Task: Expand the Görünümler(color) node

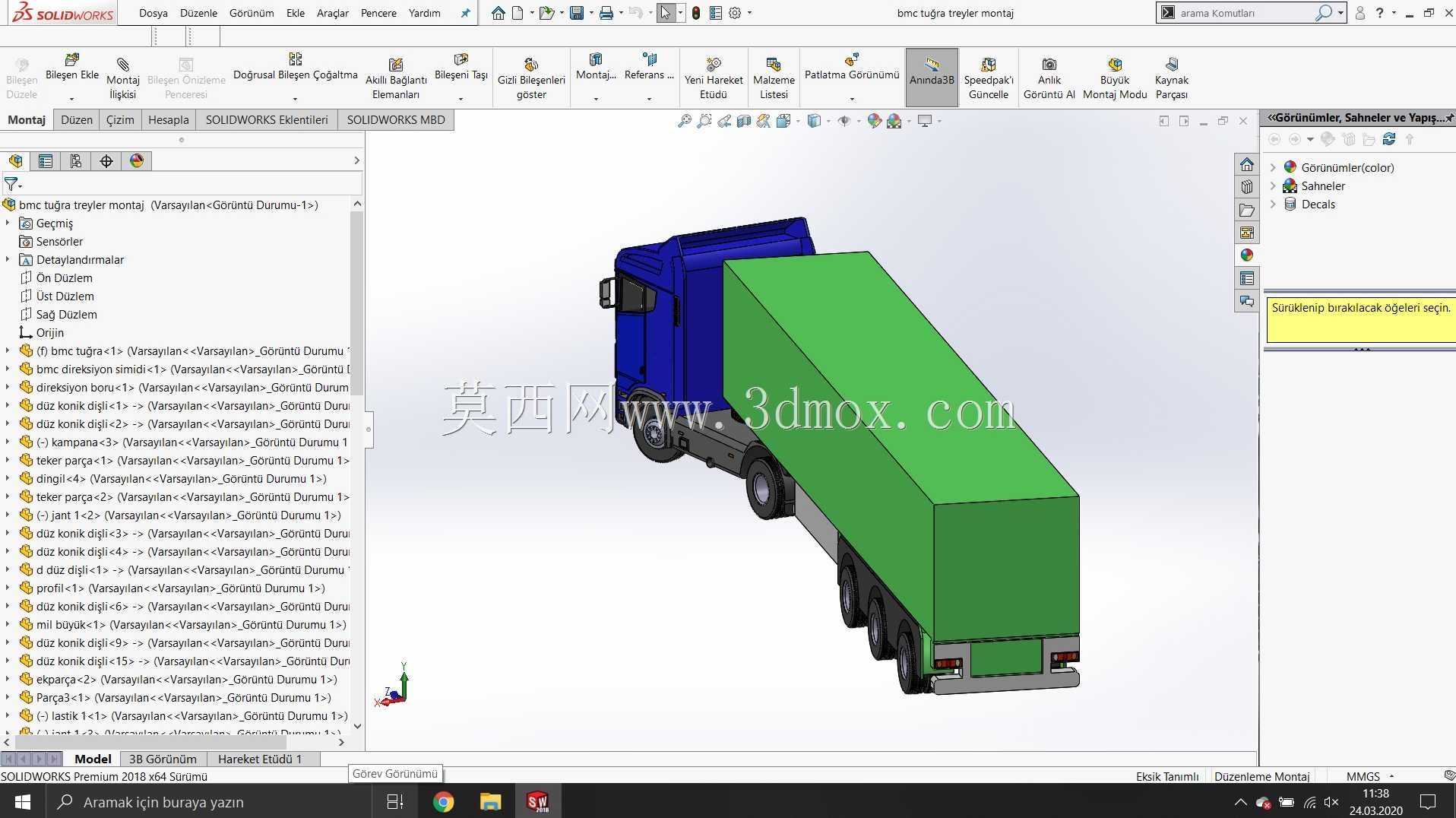Action: click(x=1273, y=168)
